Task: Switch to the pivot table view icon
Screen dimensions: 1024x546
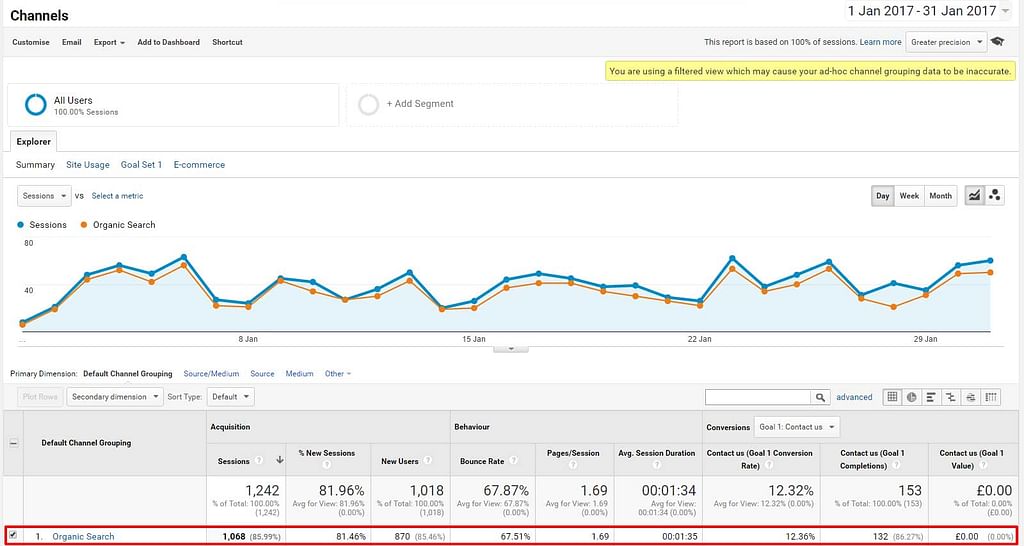Action: pos(990,397)
